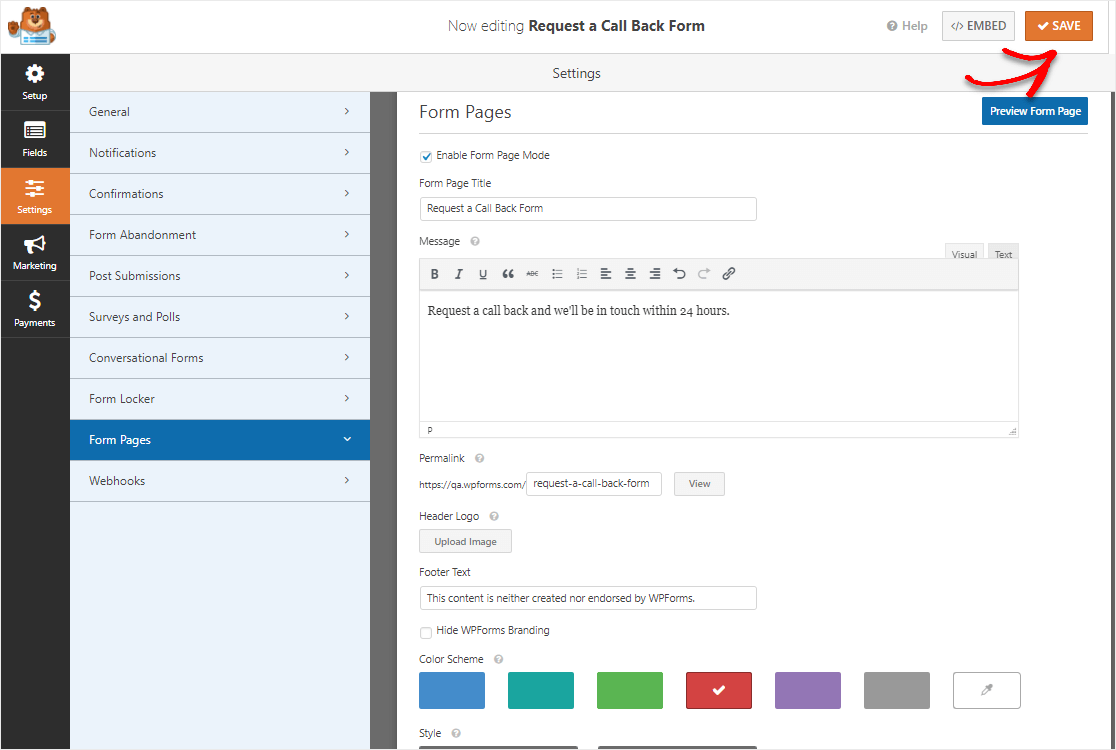Open the custom color picker eyedropper
The image size is (1116, 750).
coord(986,690)
